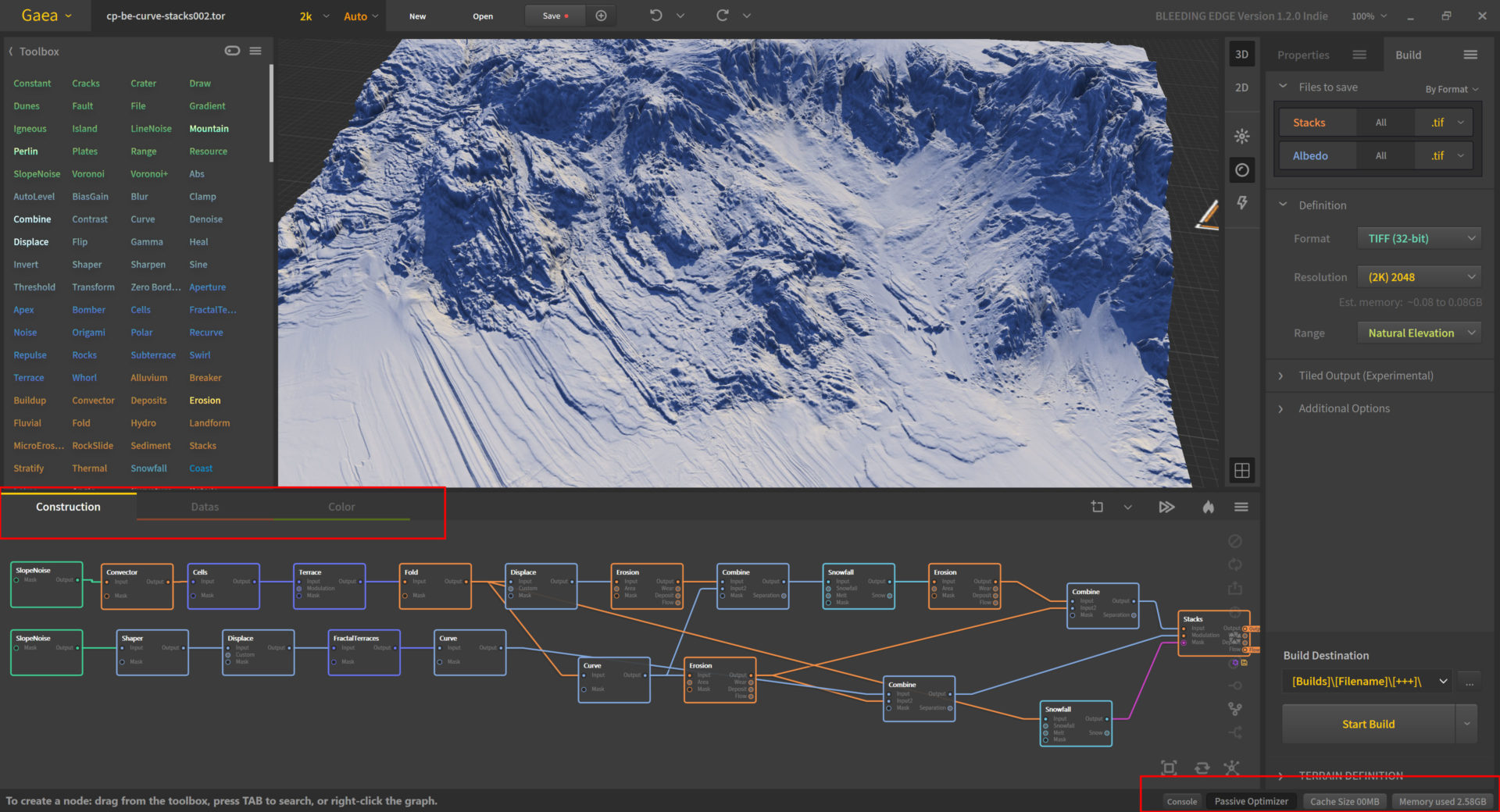Expand the Additional Options section
The image size is (1500, 812).
[x=1344, y=408]
